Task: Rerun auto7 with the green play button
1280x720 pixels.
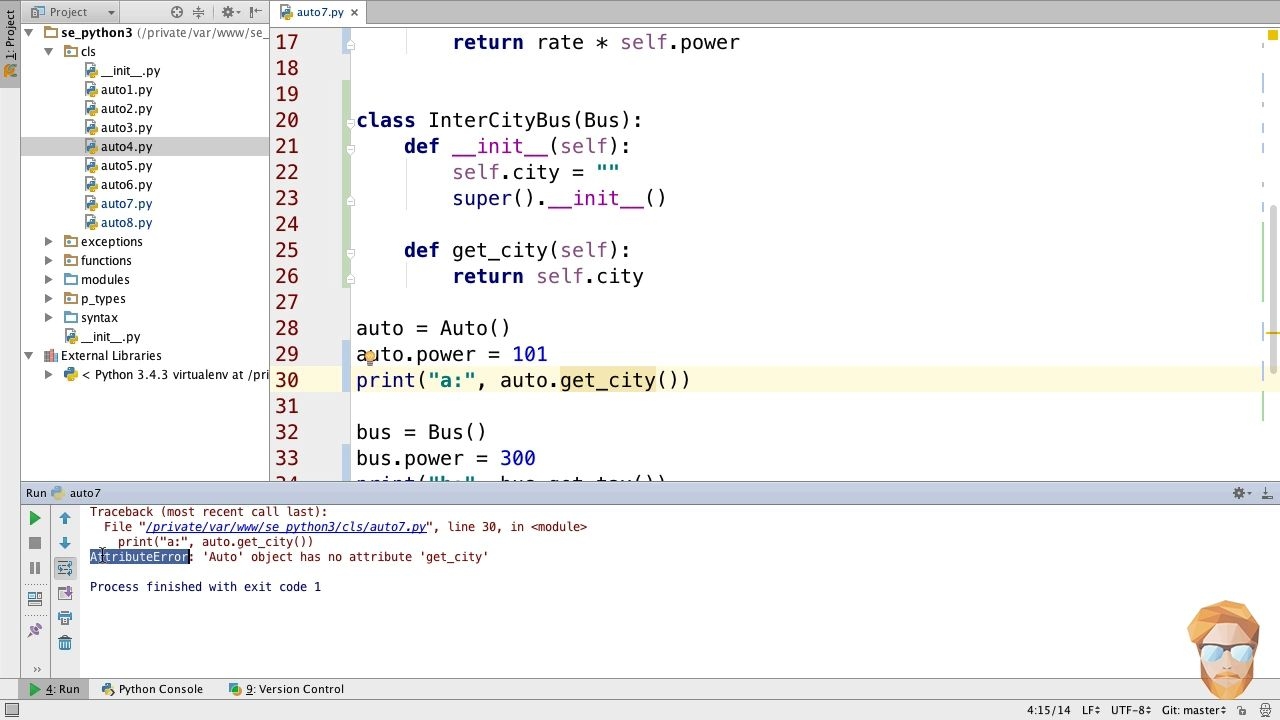Action: tap(35, 518)
